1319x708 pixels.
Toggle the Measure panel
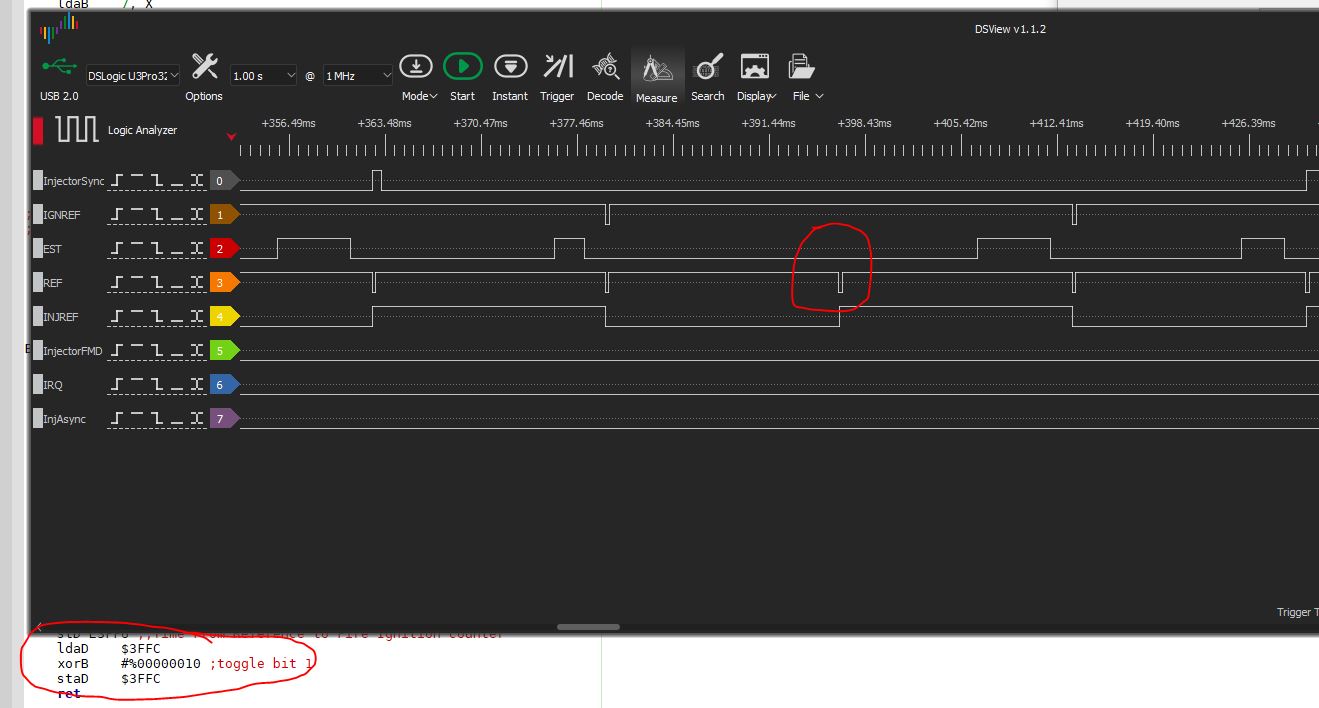pyautogui.click(x=656, y=77)
